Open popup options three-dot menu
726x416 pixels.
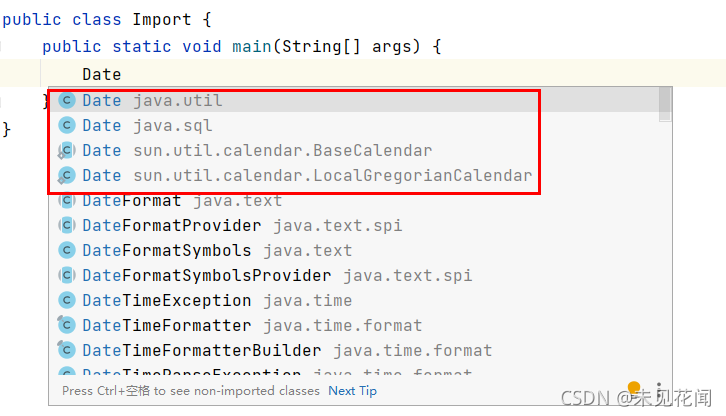click(x=659, y=390)
